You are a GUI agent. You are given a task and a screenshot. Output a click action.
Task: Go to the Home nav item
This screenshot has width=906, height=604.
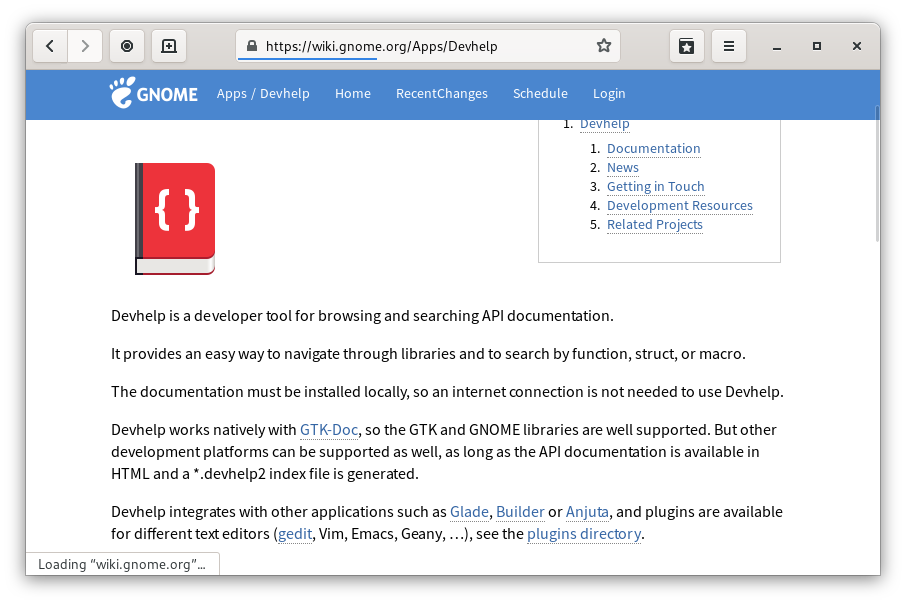pyautogui.click(x=352, y=94)
